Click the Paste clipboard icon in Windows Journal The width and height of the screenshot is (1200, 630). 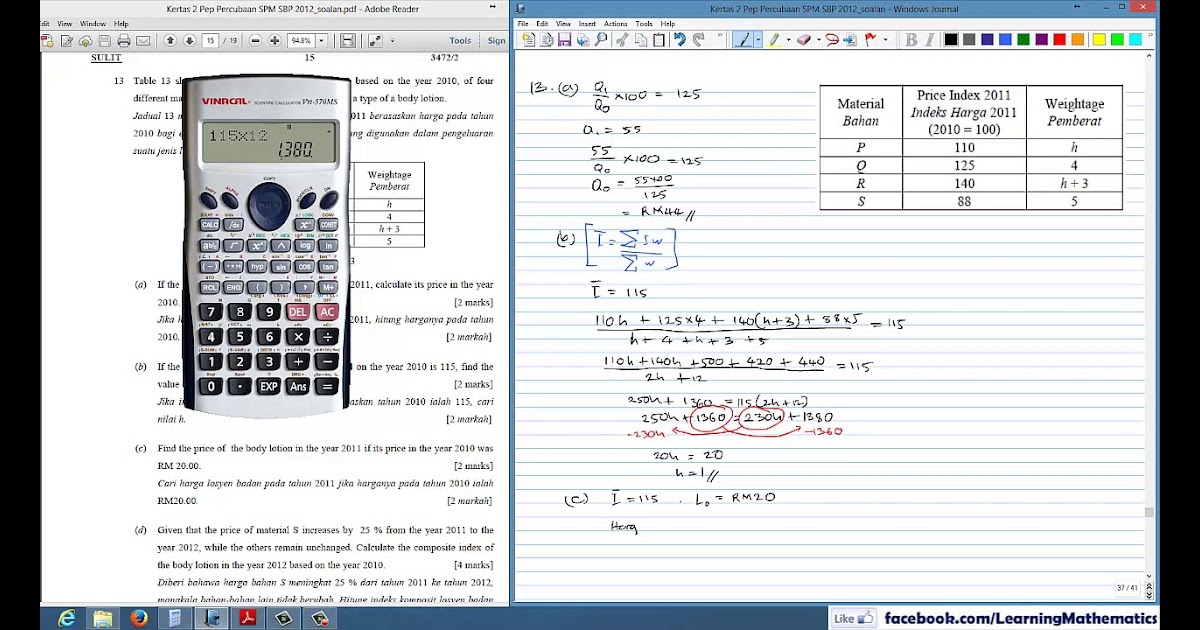659,40
